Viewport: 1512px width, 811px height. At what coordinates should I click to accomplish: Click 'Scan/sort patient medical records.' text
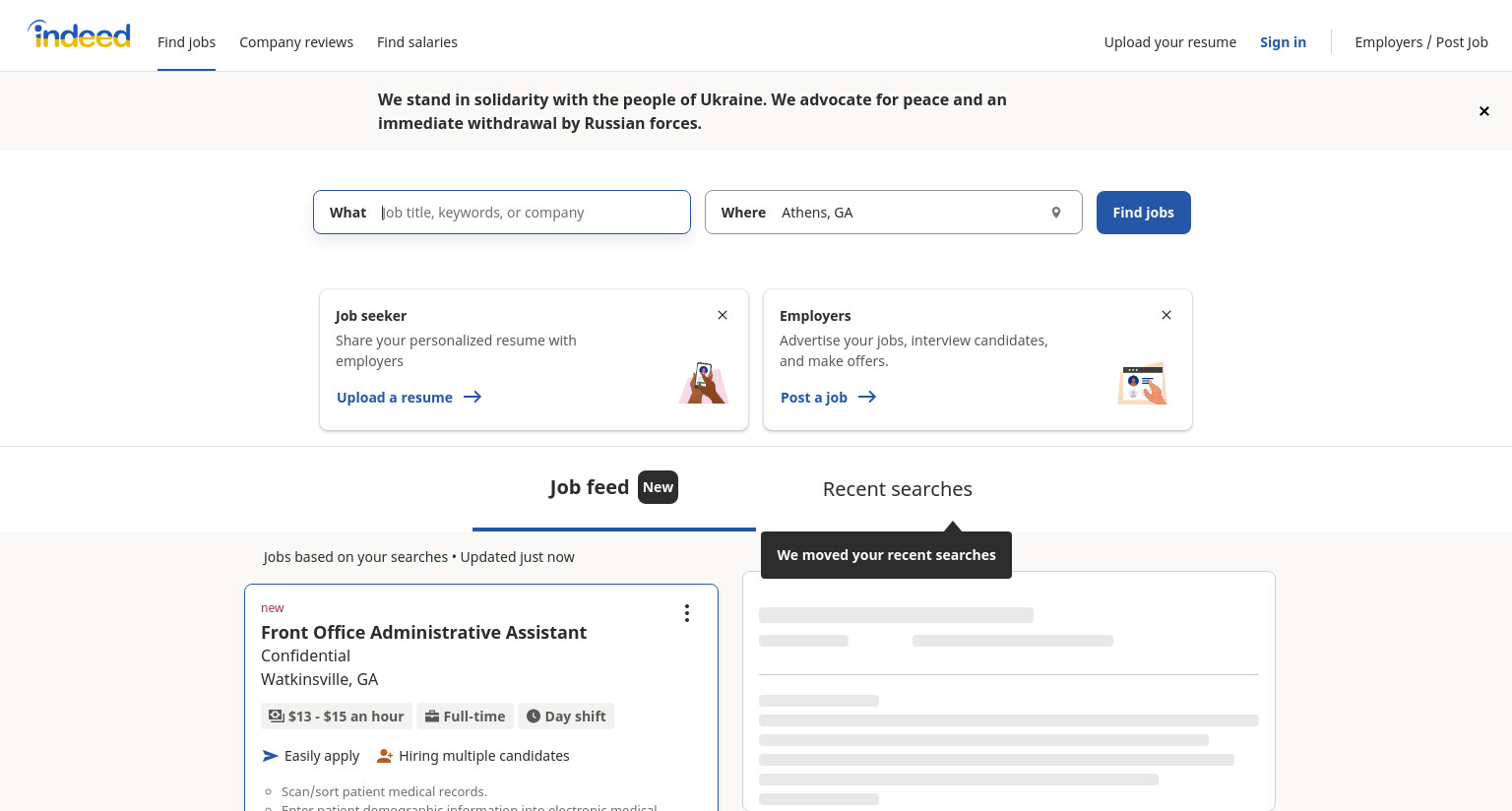click(384, 791)
